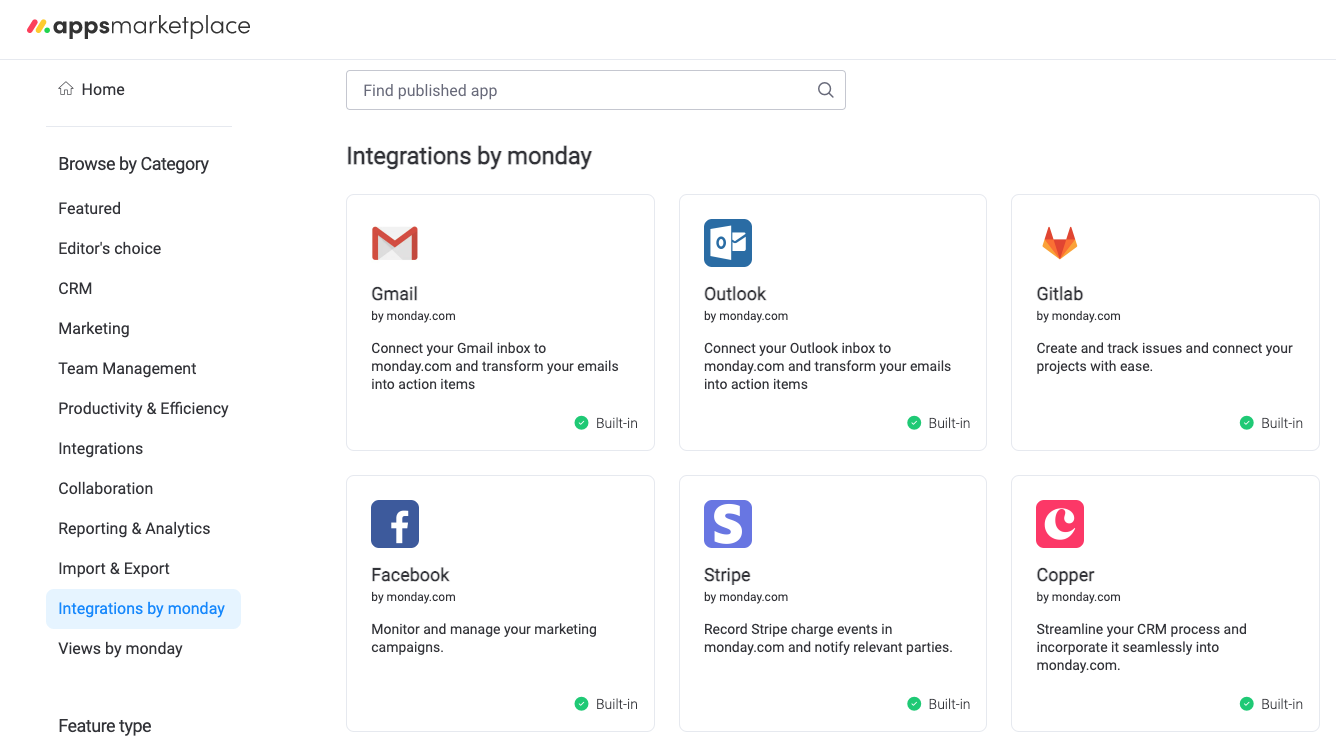Click the Built-in label on Copper card

1282,704
